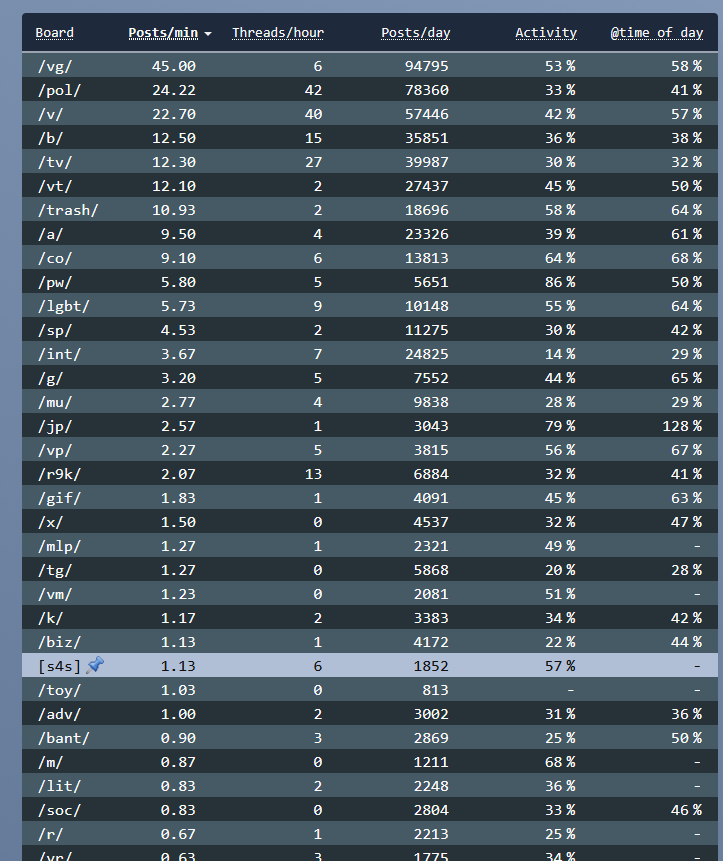Image resolution: width=723 pixels, height=861 pixels.
Task: Click the 86 % activity value for /pw/
Action: pos(560,282)
